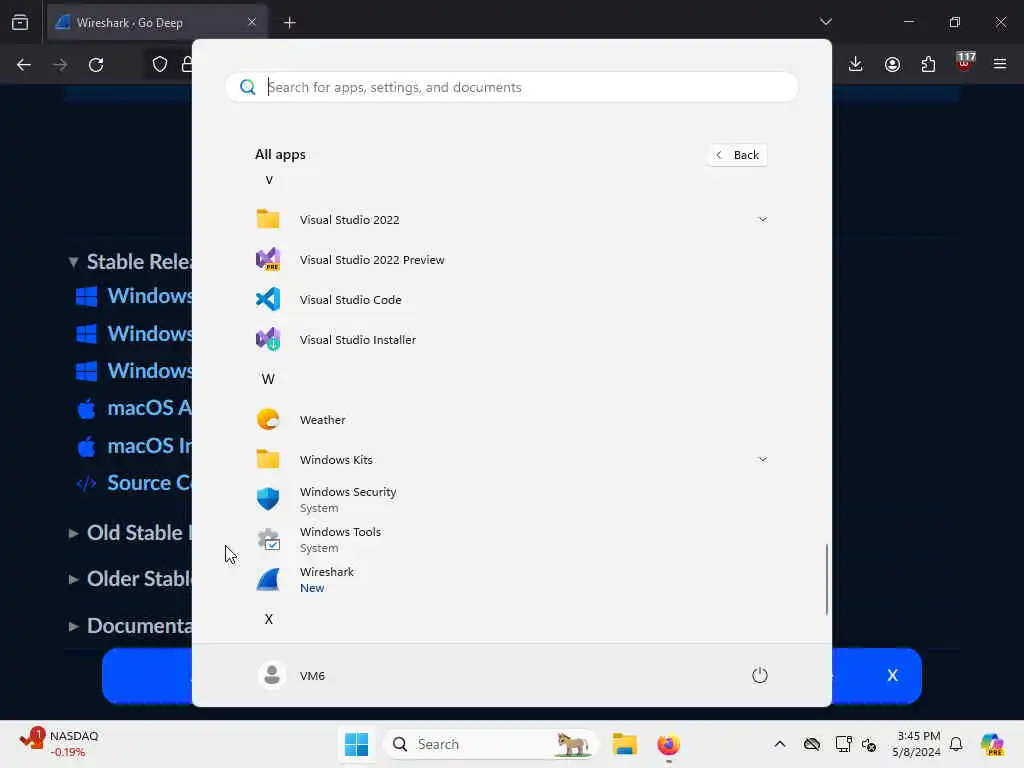Click the Start menu search field
Viewport: 1024px width, 768px height.
511,87
